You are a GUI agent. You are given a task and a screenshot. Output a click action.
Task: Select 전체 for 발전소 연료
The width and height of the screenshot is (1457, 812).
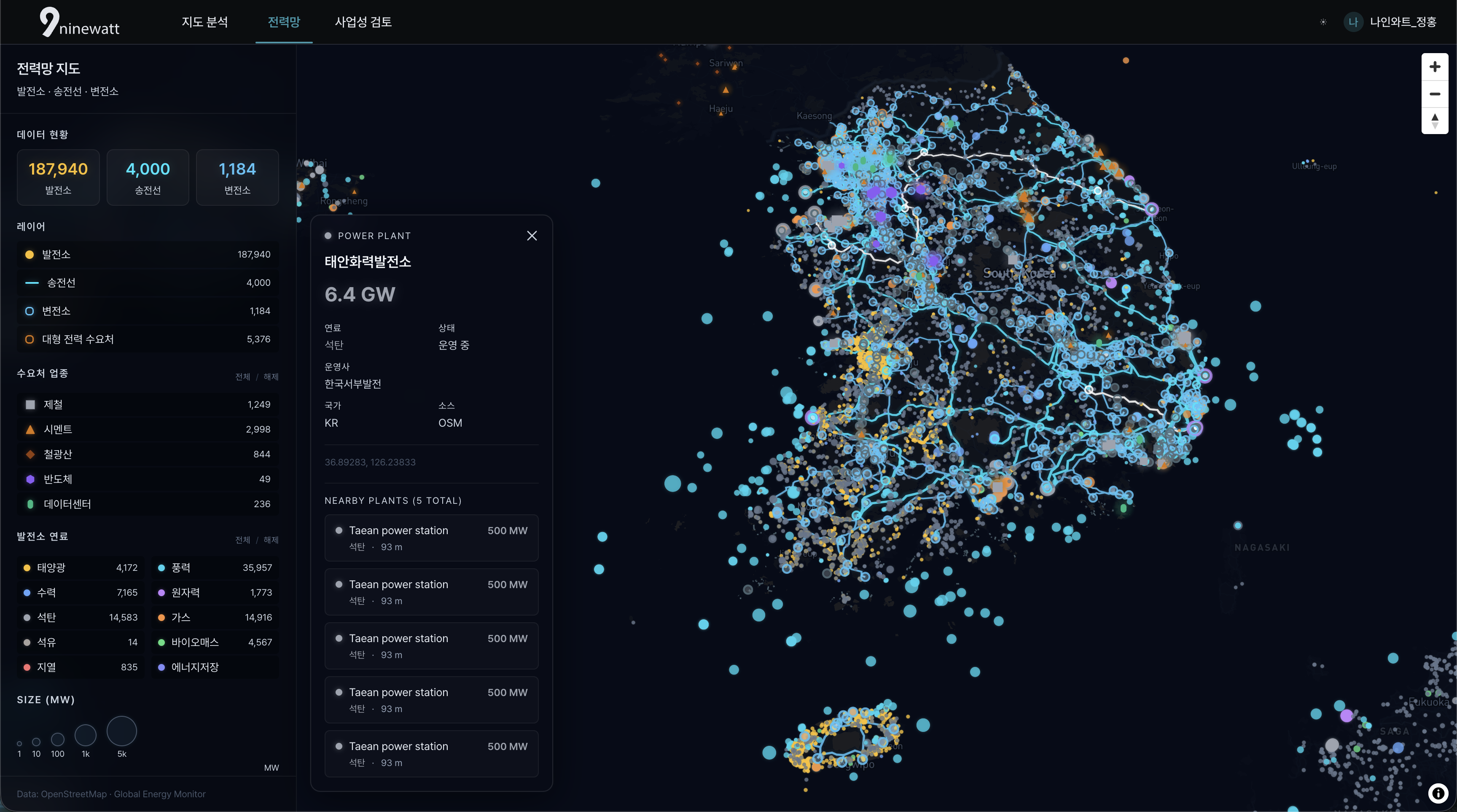pos(243,540)
